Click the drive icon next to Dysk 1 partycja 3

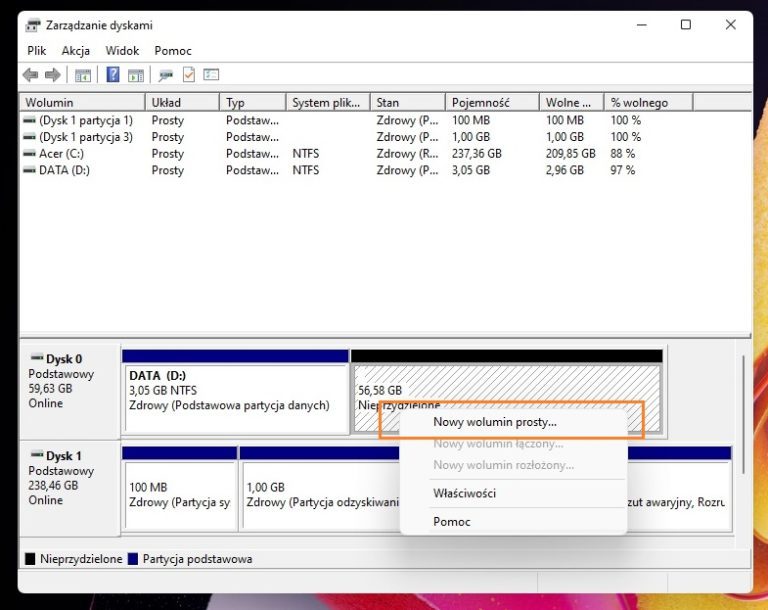click(x=30, y=137)
